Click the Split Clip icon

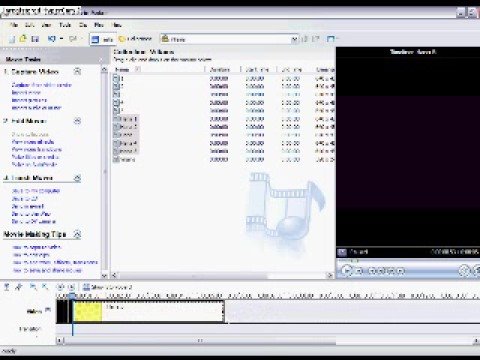[x=464, y=270]
